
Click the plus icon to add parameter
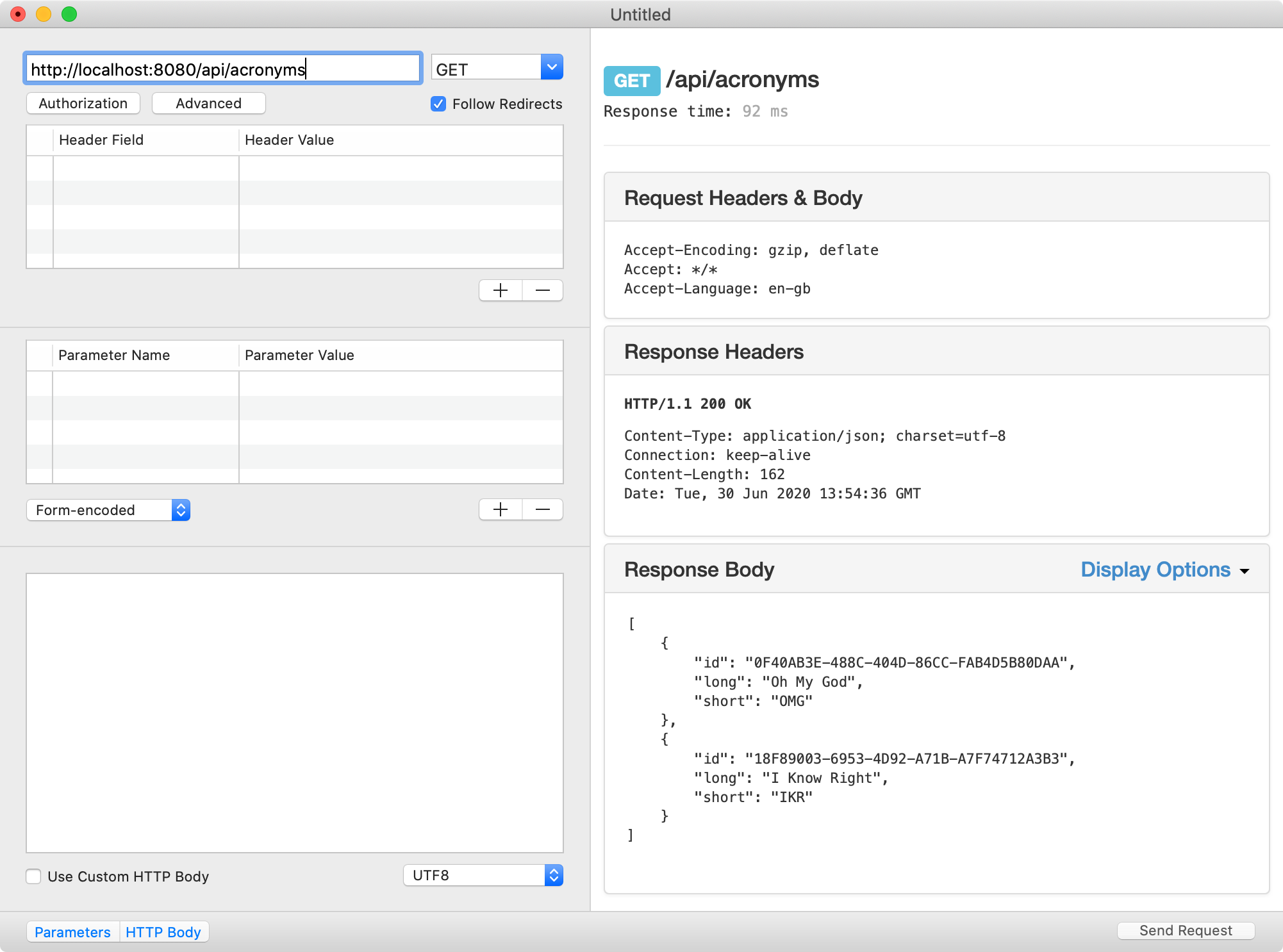(x=500, y=510)
